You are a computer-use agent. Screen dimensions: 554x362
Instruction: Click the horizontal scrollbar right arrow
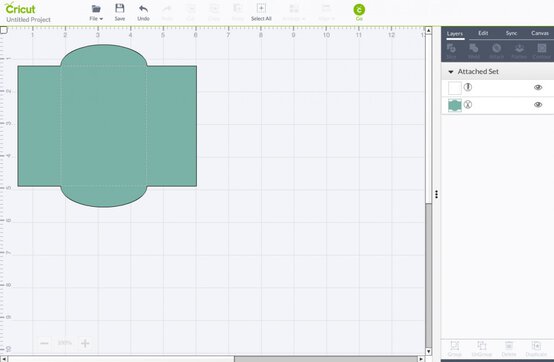[x=421, y=359]
